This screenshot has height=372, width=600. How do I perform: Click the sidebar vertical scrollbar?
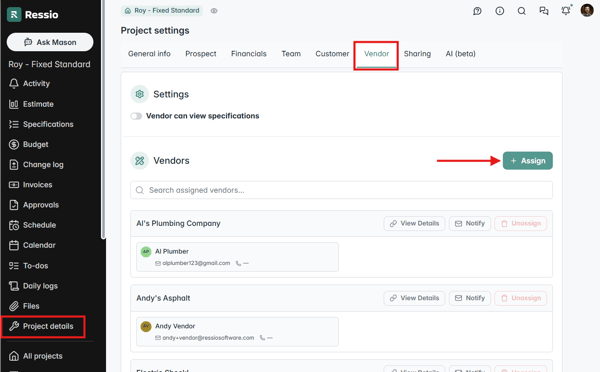(x=103, y=119)
